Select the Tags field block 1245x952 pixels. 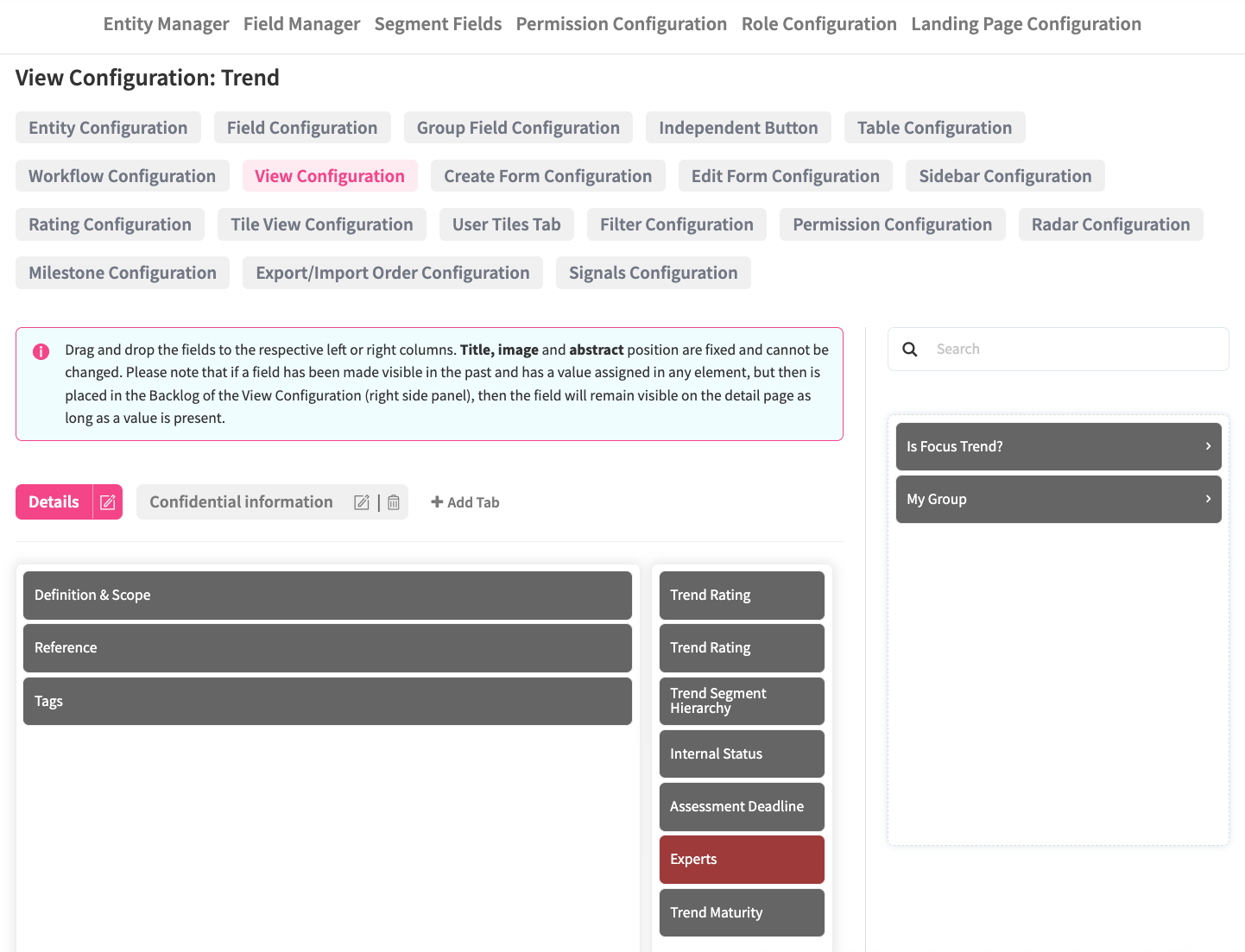pyautogui.click(x=327, y=701)
